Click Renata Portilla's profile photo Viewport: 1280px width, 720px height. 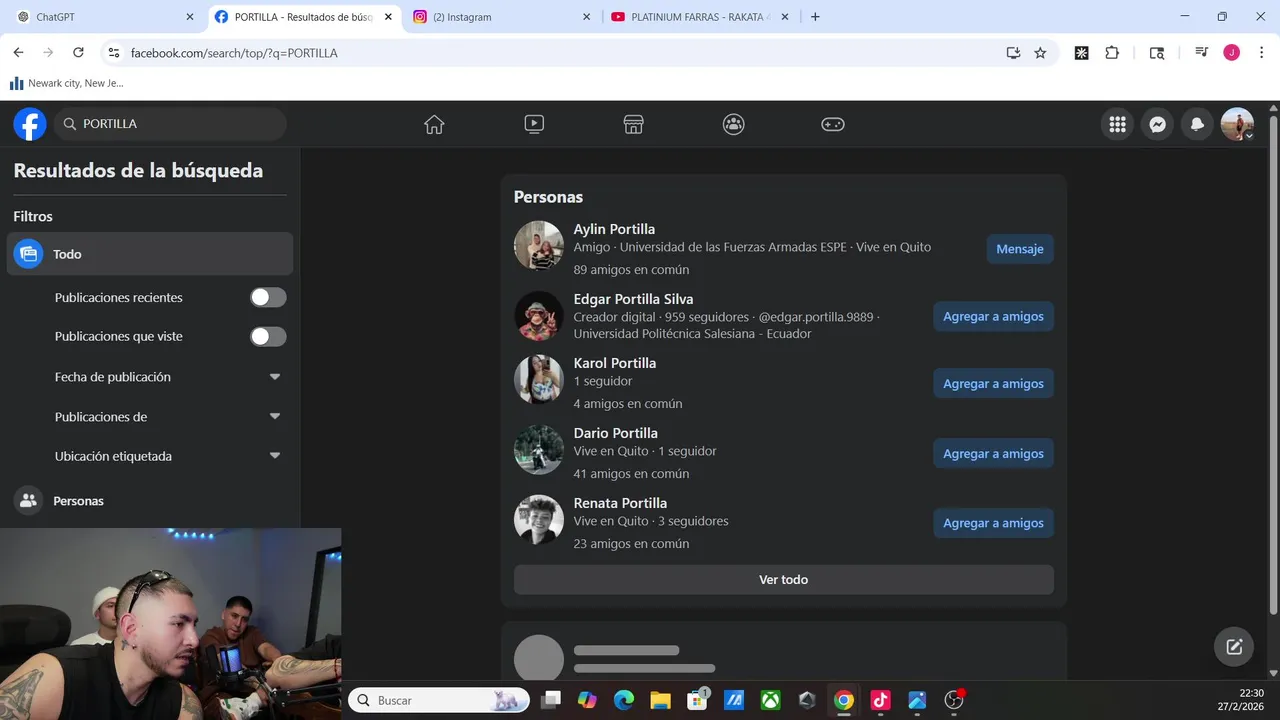pyautogui.click(x=539, y=520)
